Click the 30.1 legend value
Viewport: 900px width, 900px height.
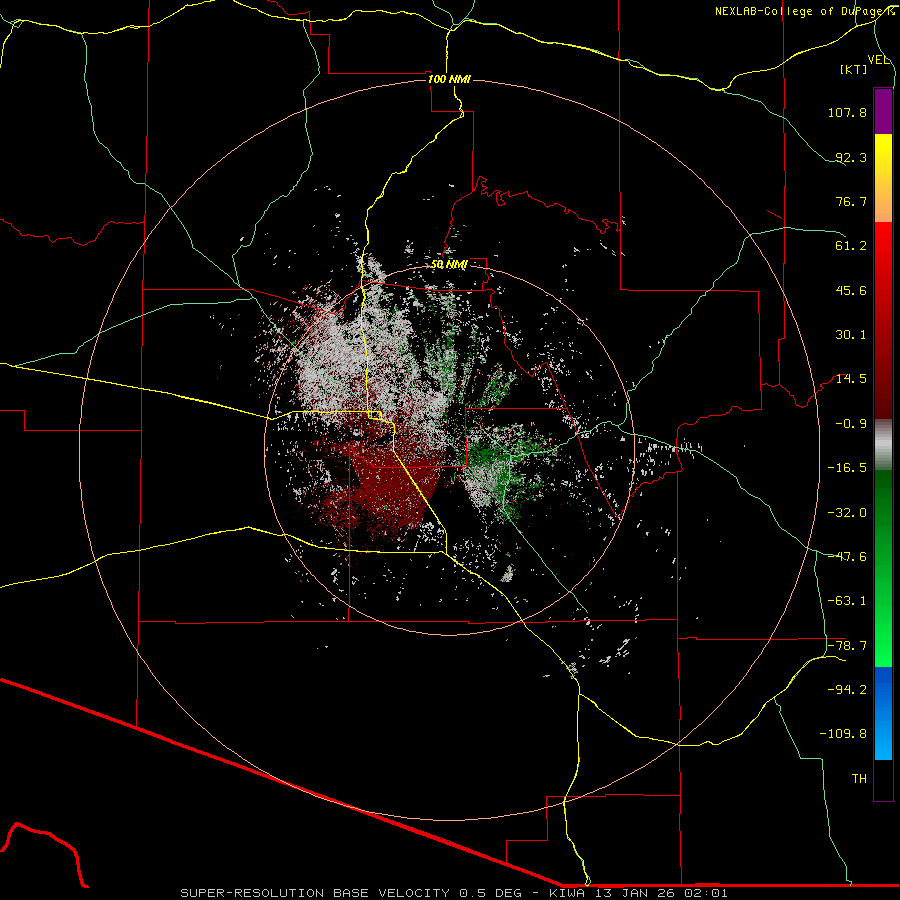coord(851,335)
